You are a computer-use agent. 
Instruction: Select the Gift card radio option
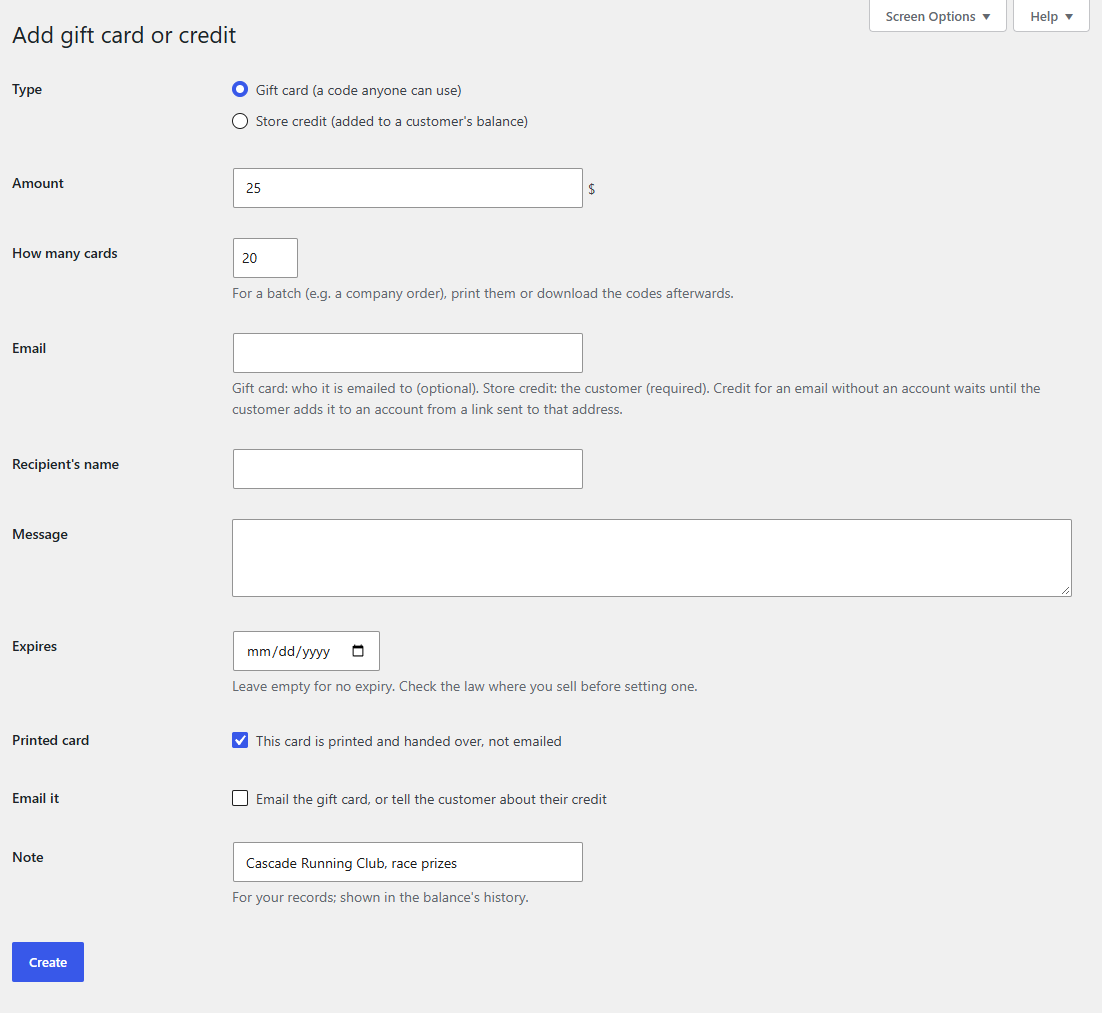tap(240, 89)
